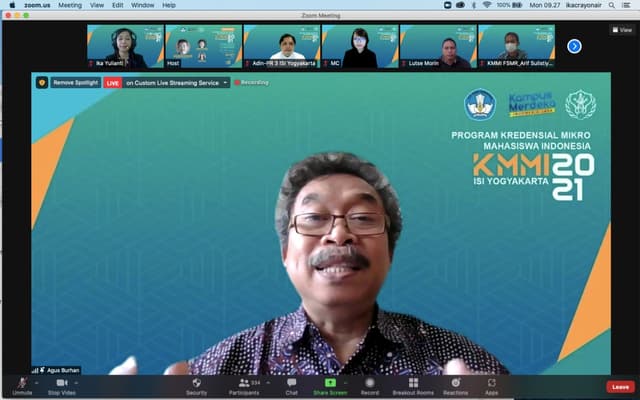Open Spotlight search magnifier

click(x=611, y=5)
